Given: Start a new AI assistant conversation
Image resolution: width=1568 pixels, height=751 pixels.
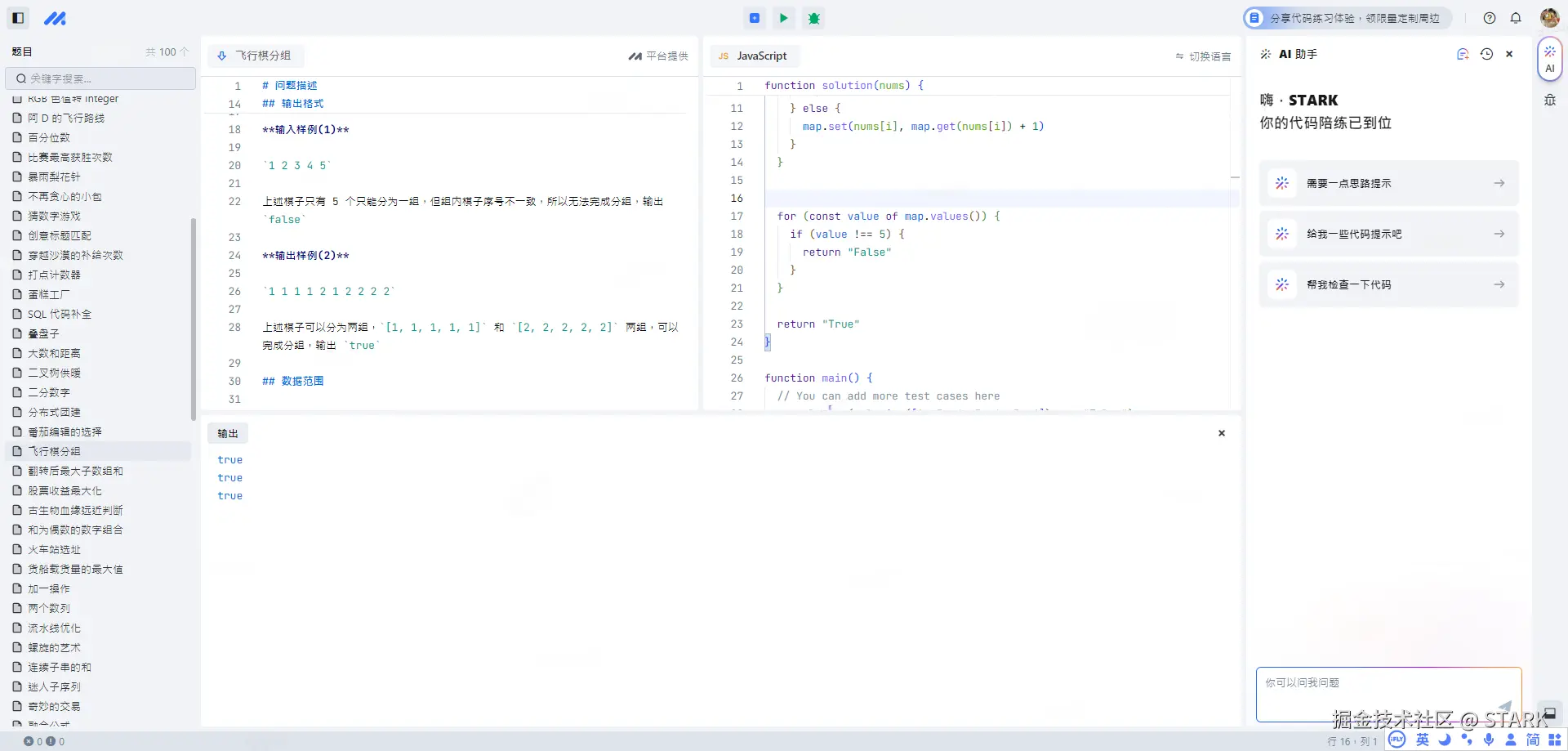Looking at the screenshot, I should click(x=1463, y=54).
